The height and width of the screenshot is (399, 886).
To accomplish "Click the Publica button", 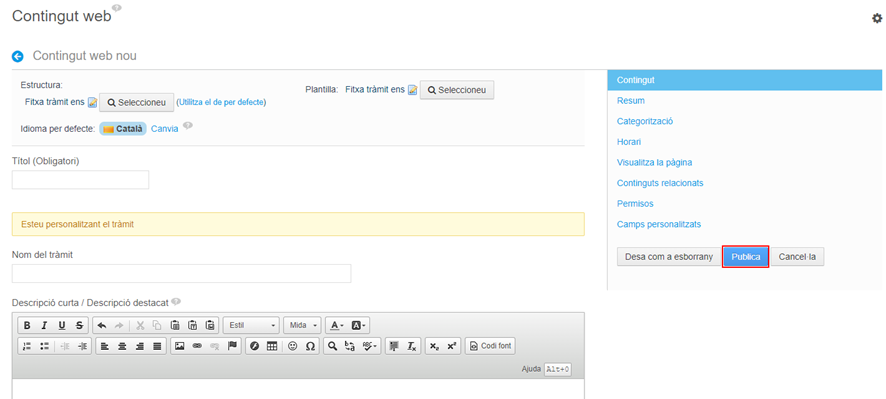I will [x=746, y=257].
